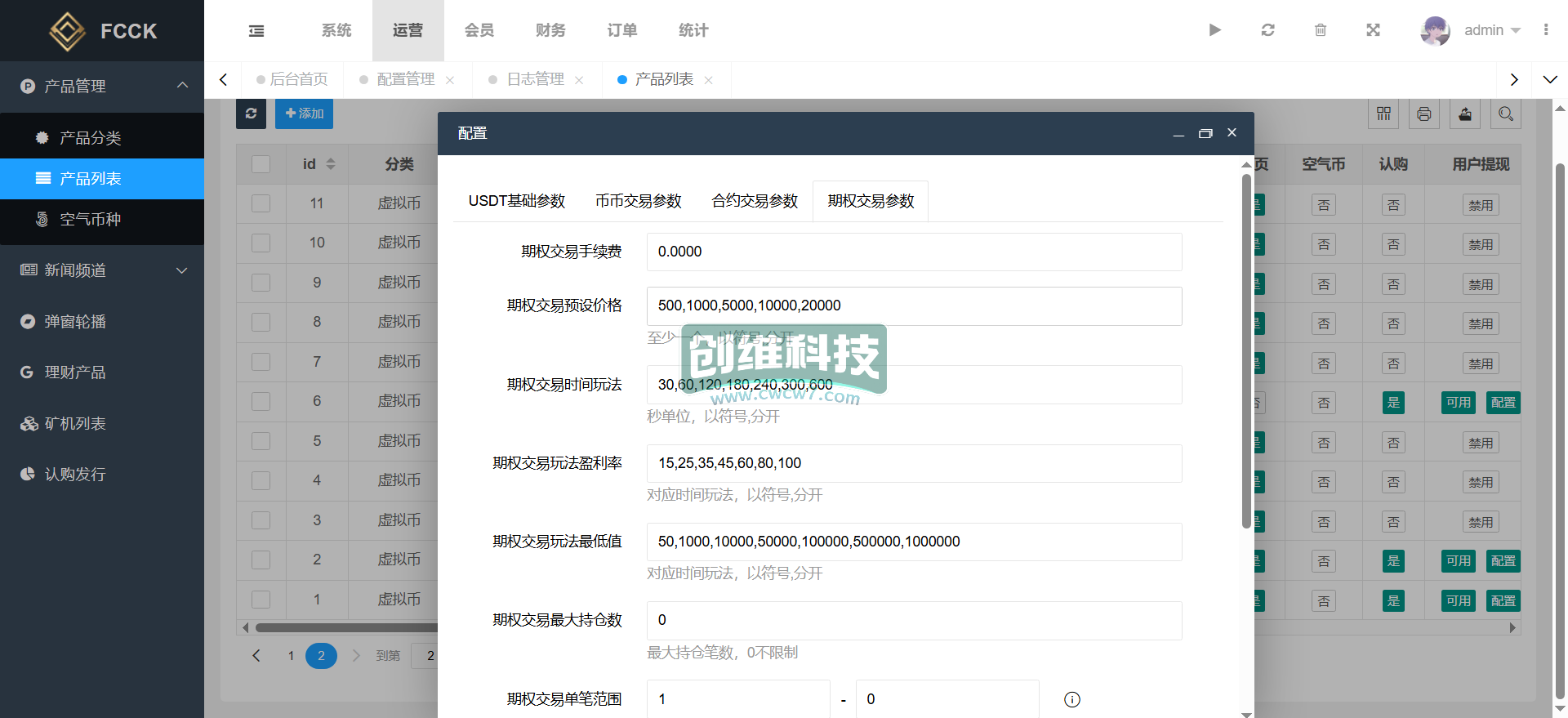Click the print table icon
This screenshot has width=1568, height=718.
coord(1424,114)
